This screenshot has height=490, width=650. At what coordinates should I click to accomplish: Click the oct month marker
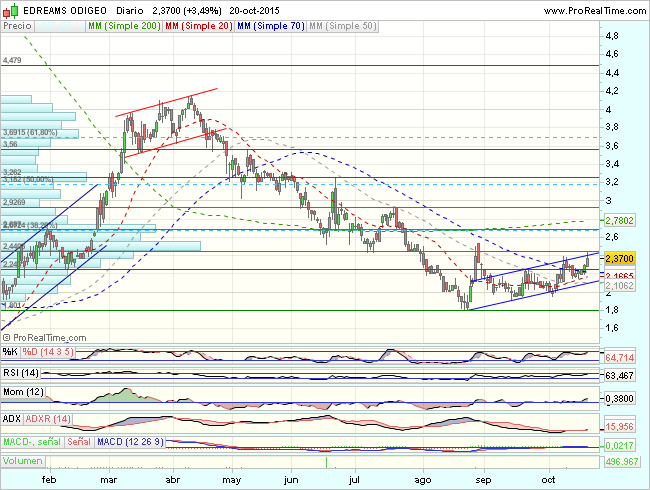pyautogui.click(x=548, y=480)
